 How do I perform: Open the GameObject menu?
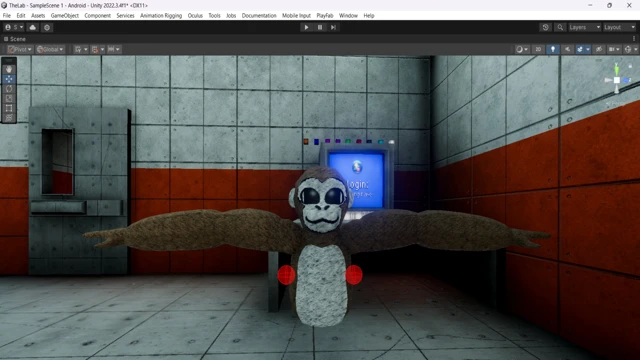tap(64, 16)
